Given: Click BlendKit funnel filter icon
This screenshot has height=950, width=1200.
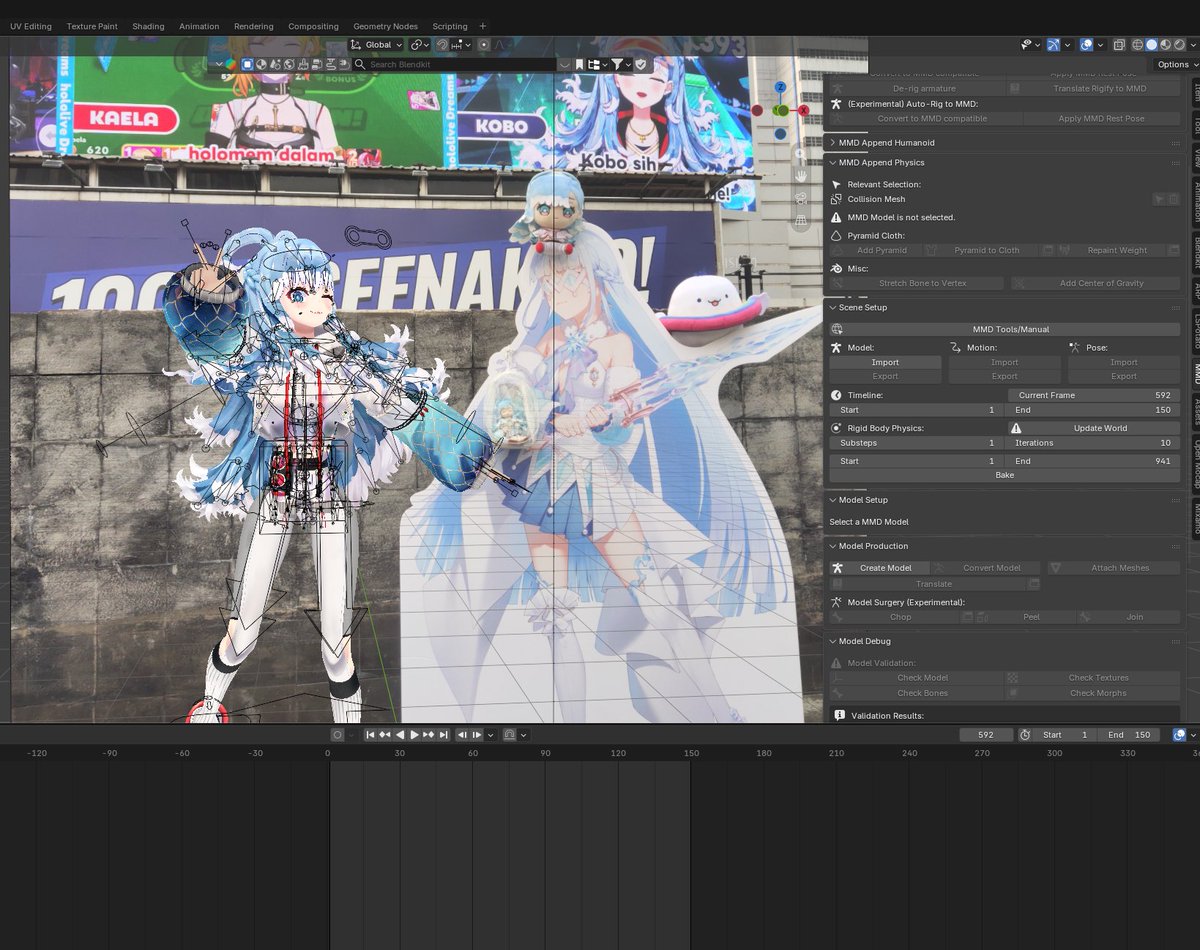Looking at the screenshot, I should (621, 64).
